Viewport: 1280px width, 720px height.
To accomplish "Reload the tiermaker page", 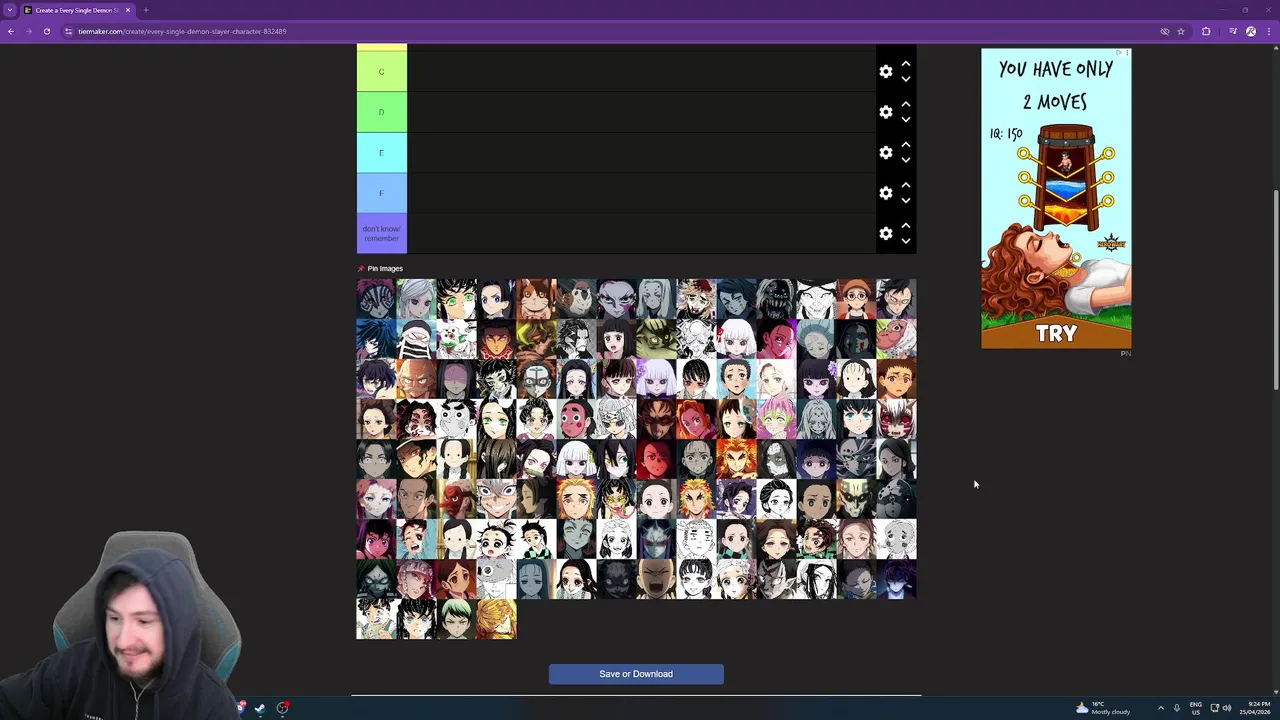I will pos(47,31).
